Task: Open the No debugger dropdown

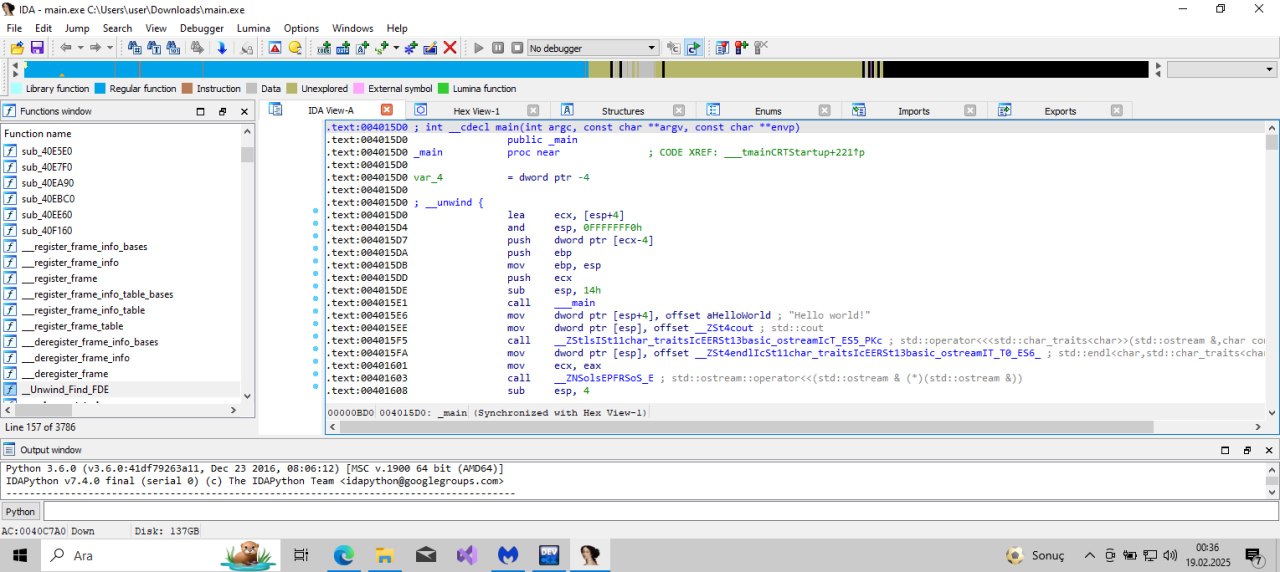Action: pyautogui.click(x=593, y=48)
